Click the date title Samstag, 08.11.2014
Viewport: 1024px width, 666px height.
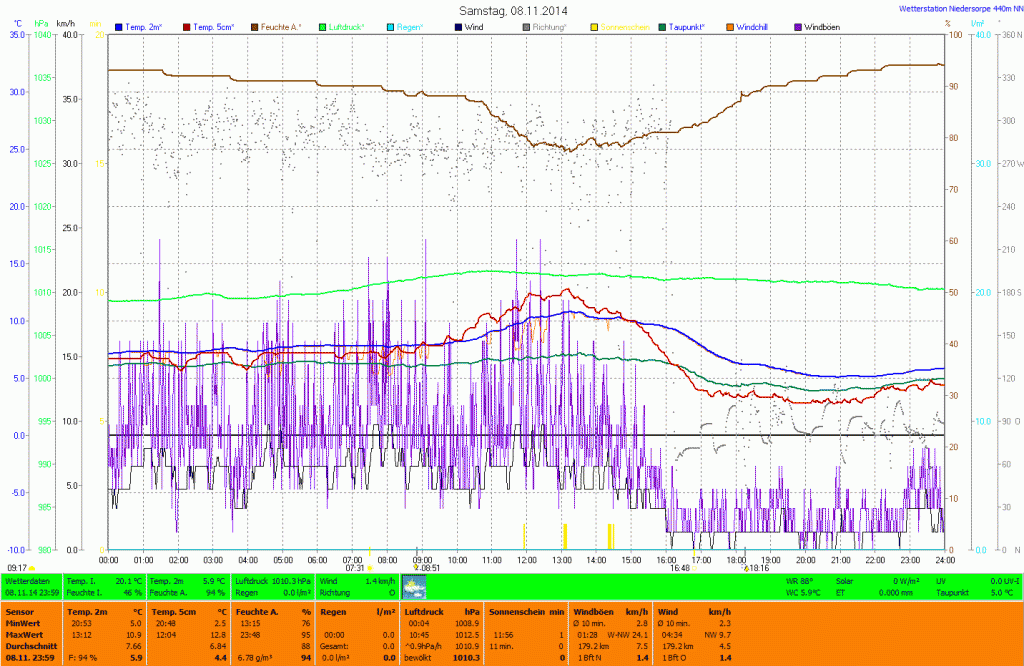(x=511, y=10)
